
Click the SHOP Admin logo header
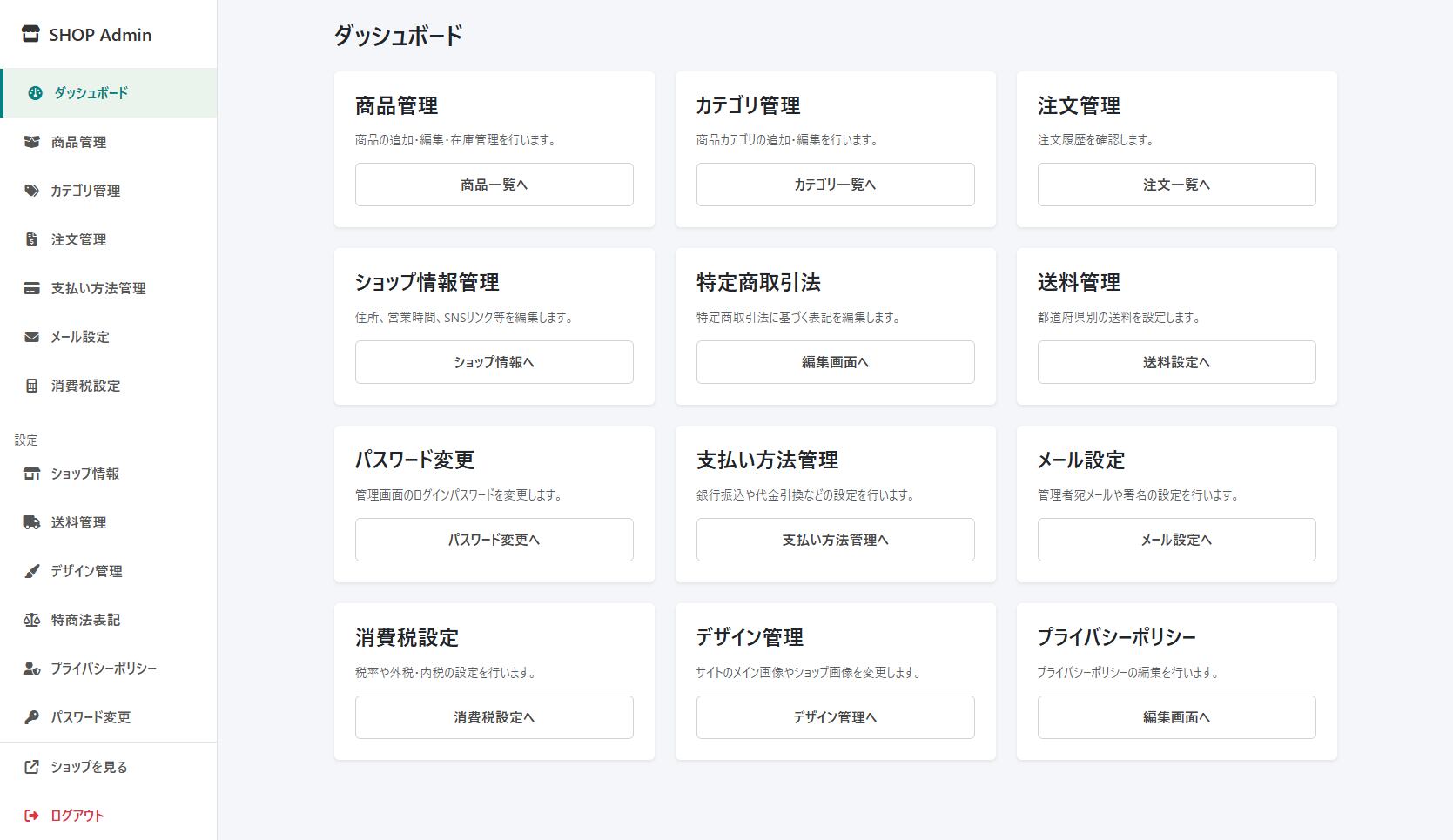coord(87,35)
